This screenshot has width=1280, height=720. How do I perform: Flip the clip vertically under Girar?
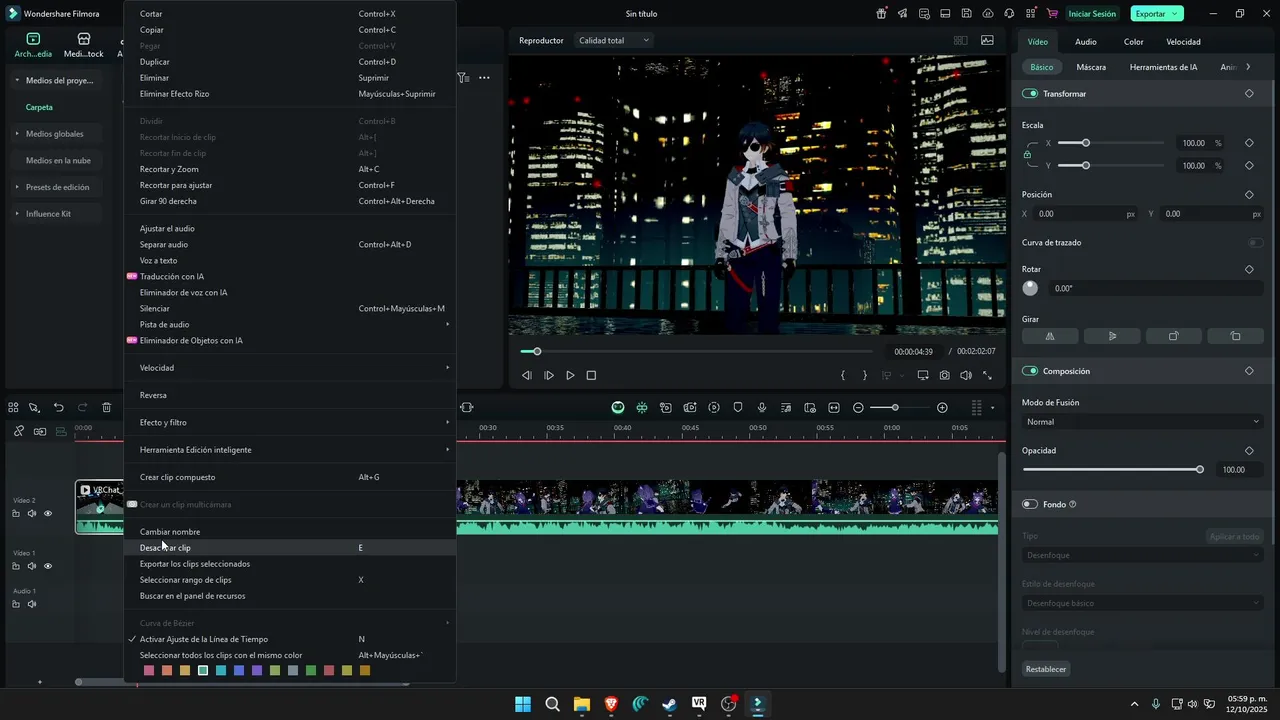pos(1112,337)
